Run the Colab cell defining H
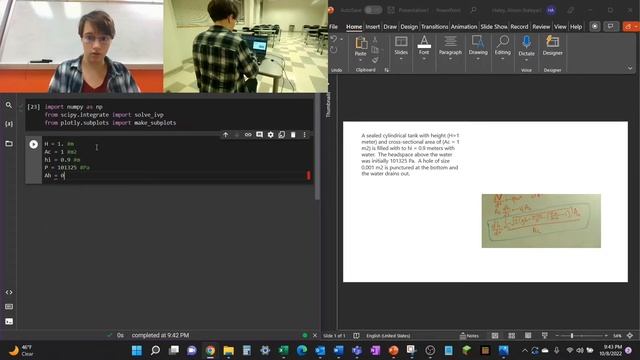The width and height of the screenshot is (640, 360). [x=33, y=144]
